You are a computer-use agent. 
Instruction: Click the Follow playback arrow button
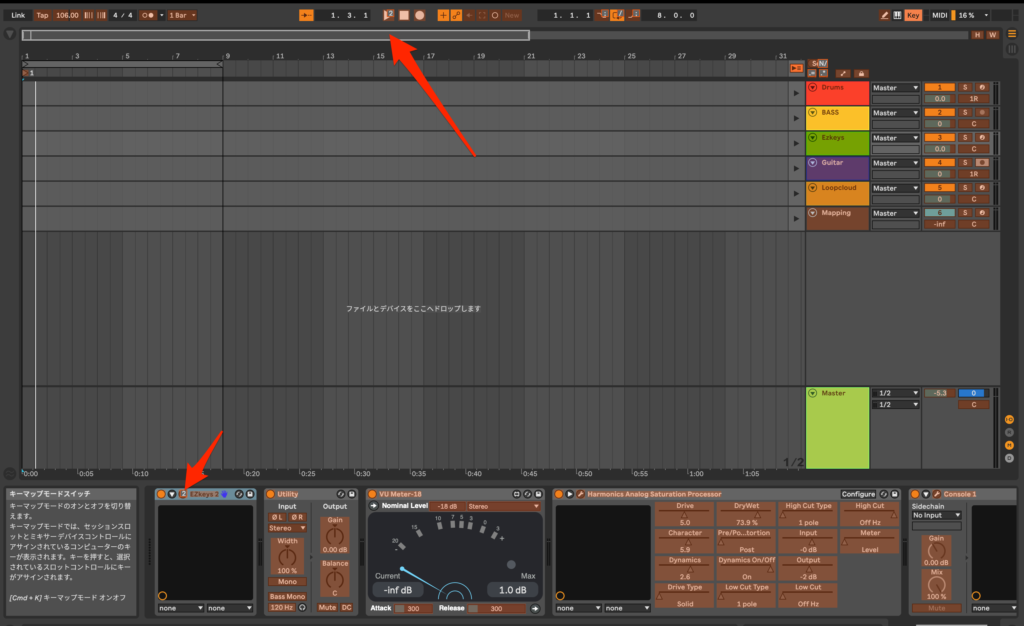point(306,15)
